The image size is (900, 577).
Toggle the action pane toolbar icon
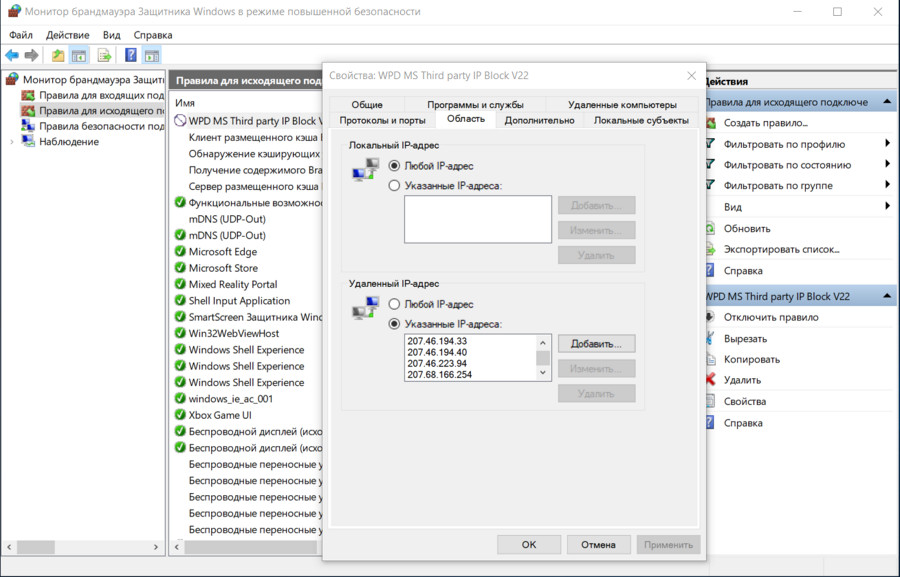click(152, 56)
